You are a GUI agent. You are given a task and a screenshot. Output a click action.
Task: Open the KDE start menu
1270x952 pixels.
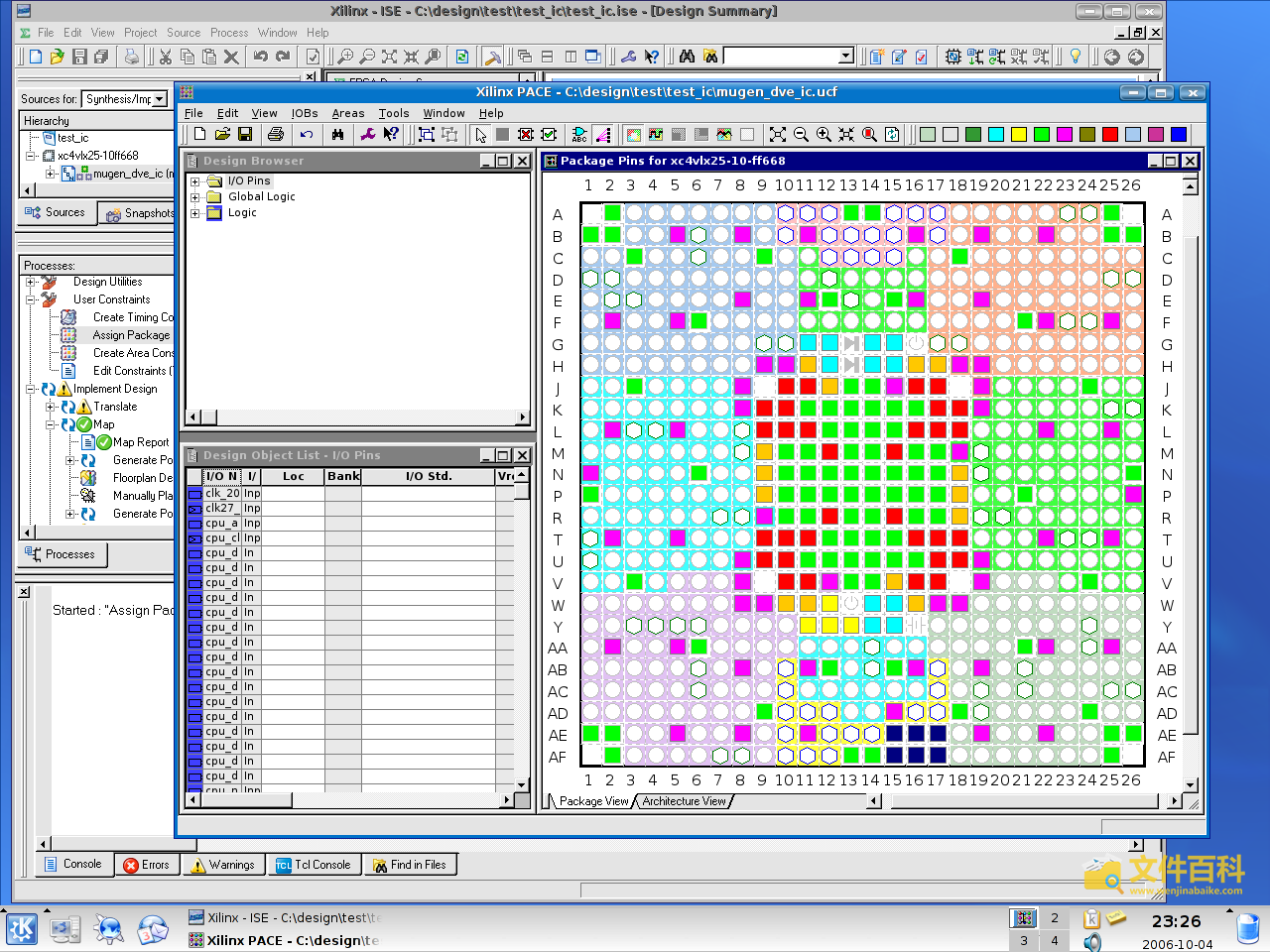click(x=22, y=929)
